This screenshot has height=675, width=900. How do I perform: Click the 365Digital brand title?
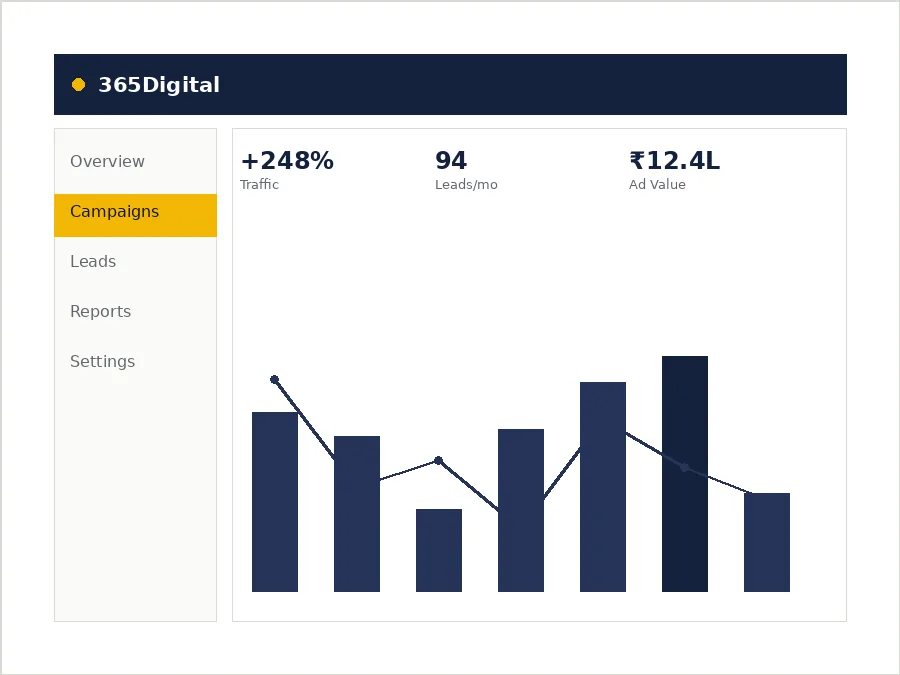point(159,85)
